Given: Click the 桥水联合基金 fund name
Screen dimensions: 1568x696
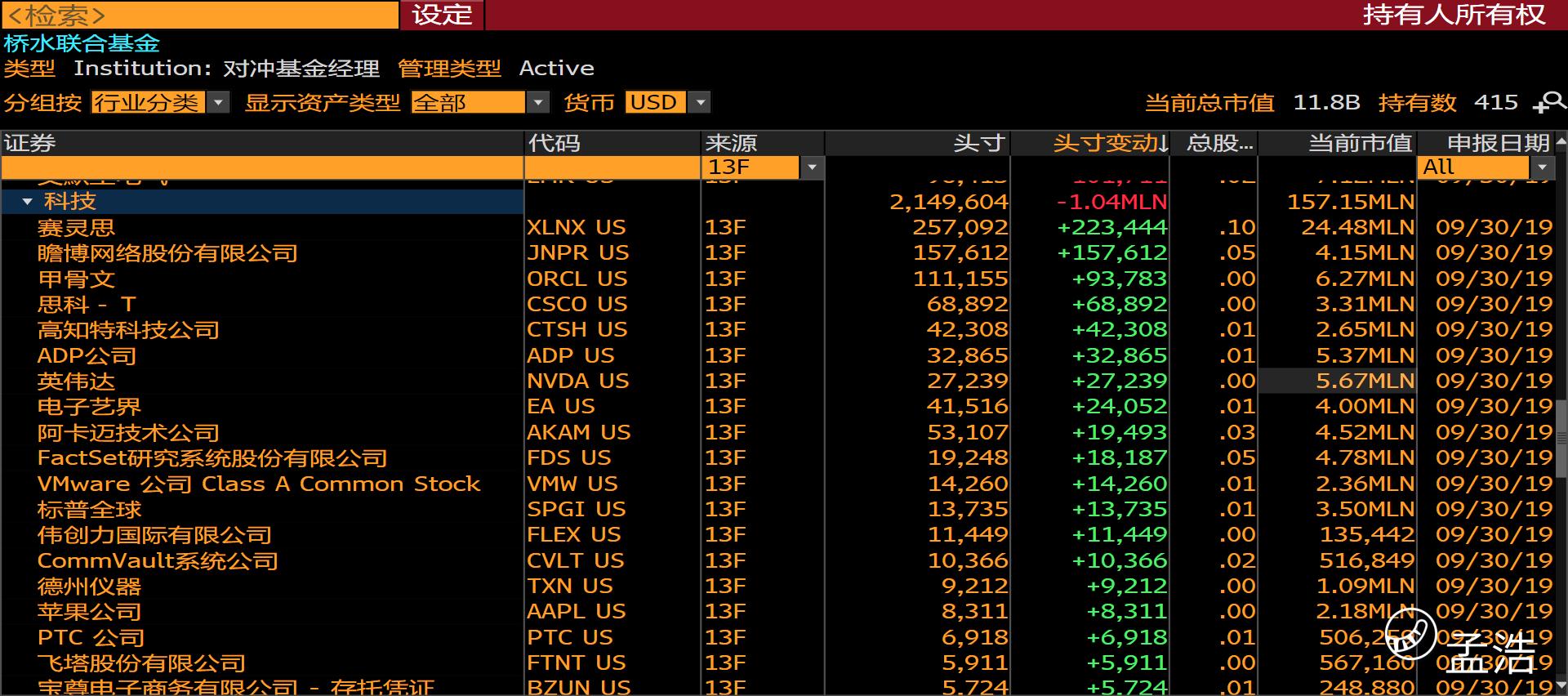Looking at the screenshot, I should (x=82, y=43).
